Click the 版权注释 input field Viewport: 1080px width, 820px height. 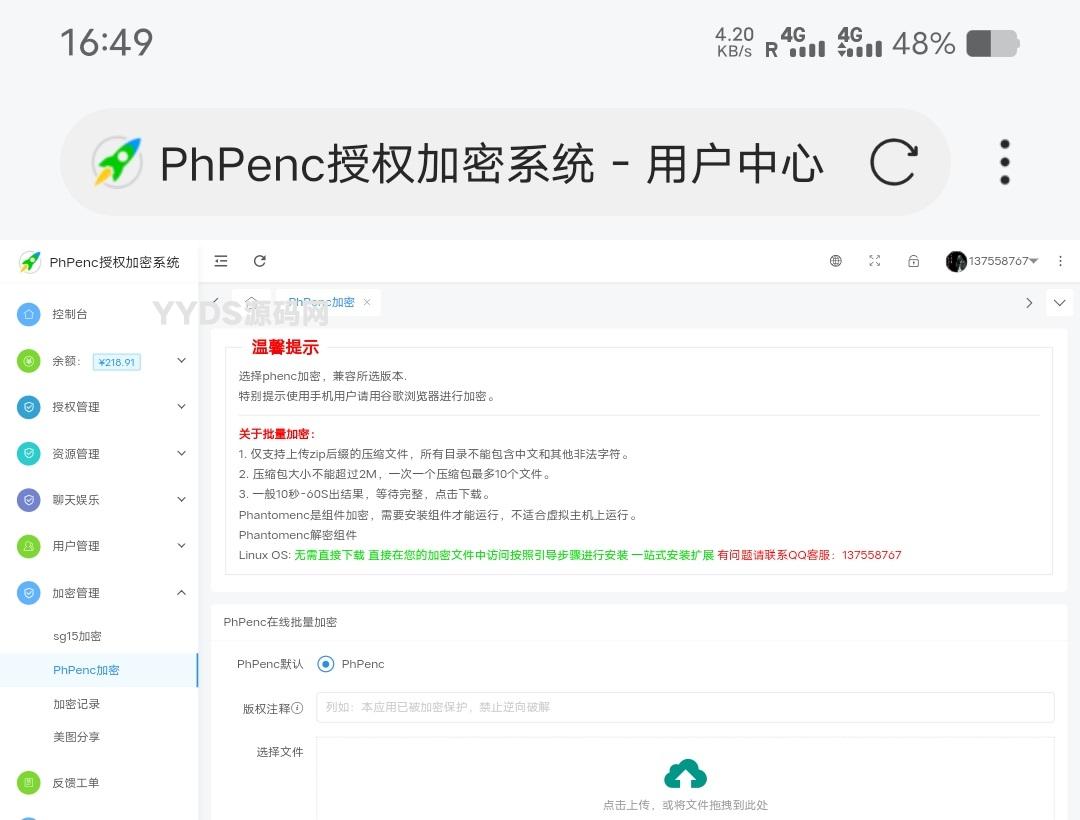(684, 707)
